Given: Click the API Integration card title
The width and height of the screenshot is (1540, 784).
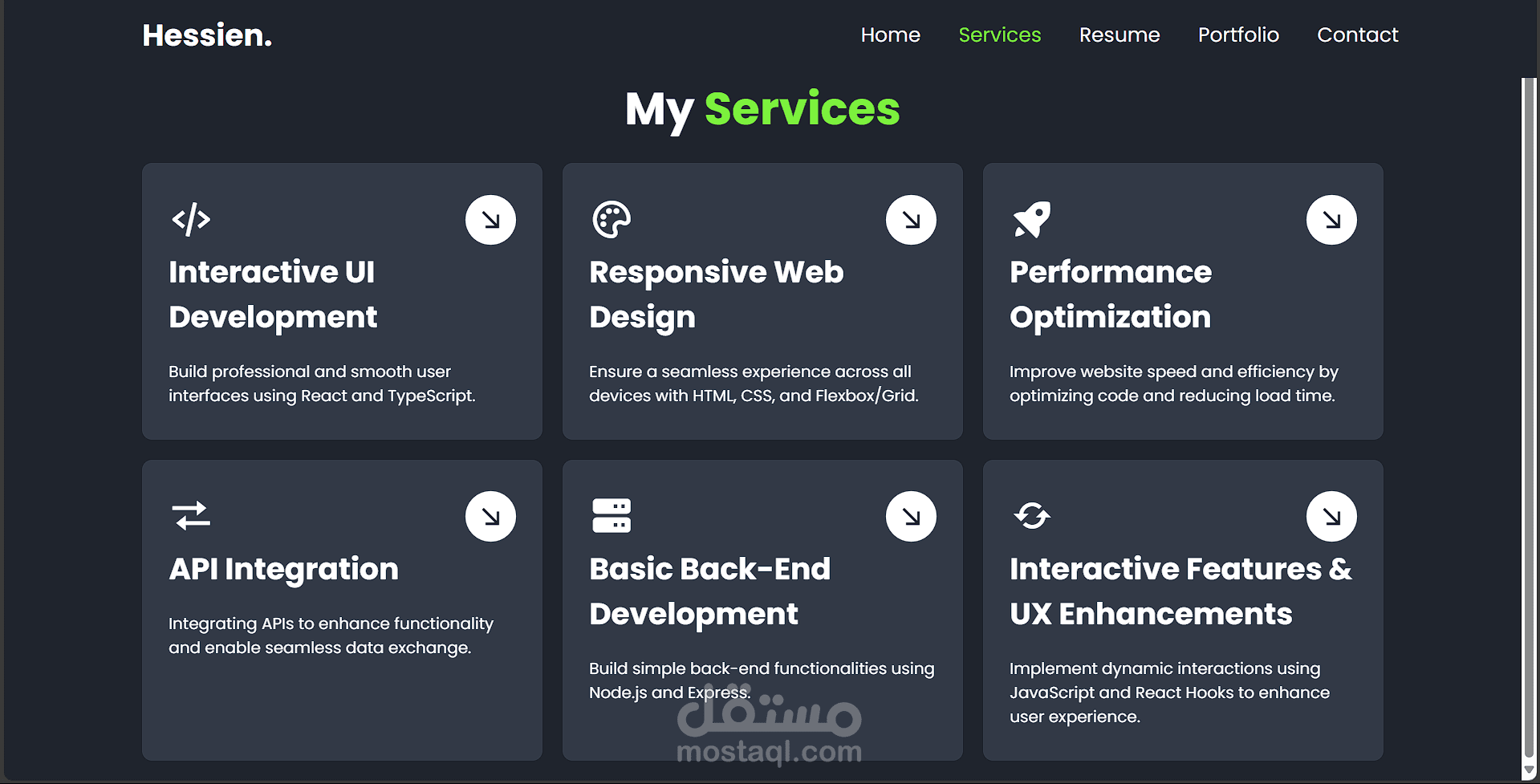Looking at the screenshot, I should click(x=283, y=569).
